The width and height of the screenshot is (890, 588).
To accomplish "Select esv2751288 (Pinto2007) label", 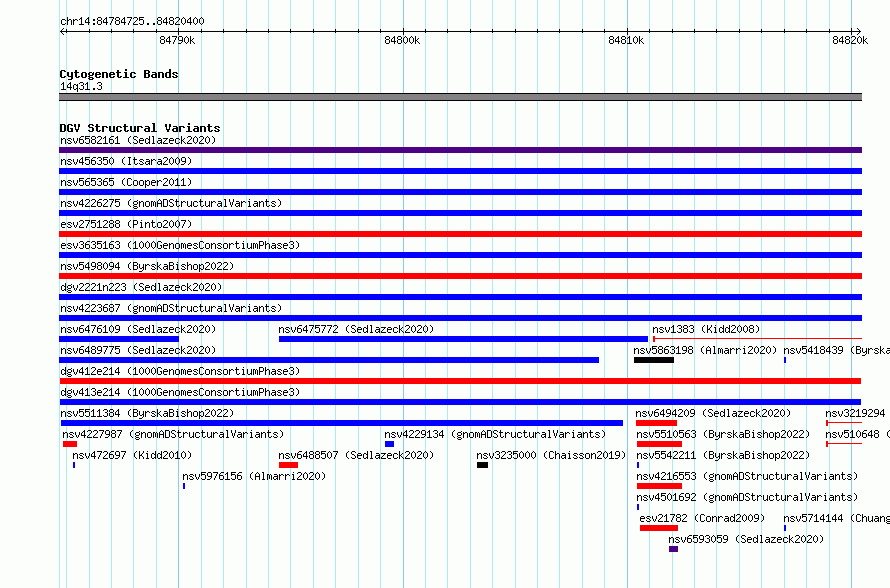I will coord(126,224).
